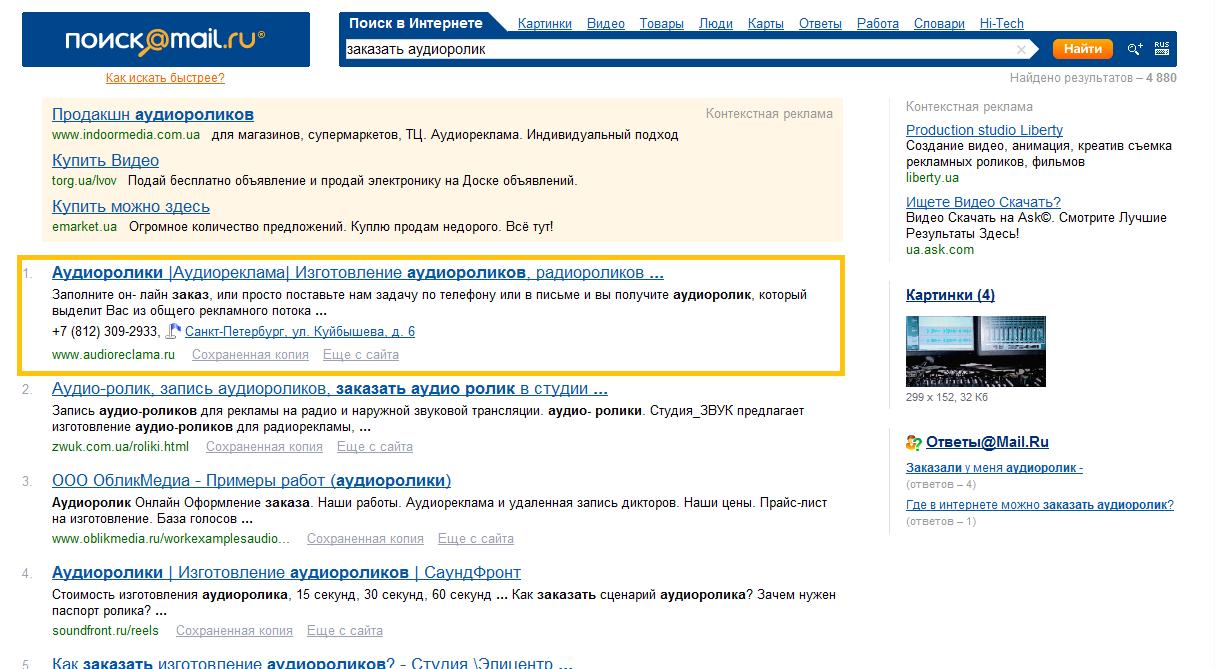Open address link Санкт-Петербург, ул. Куйбышева, д. 6
The image size is (1215, 669).
coord(300,332)
